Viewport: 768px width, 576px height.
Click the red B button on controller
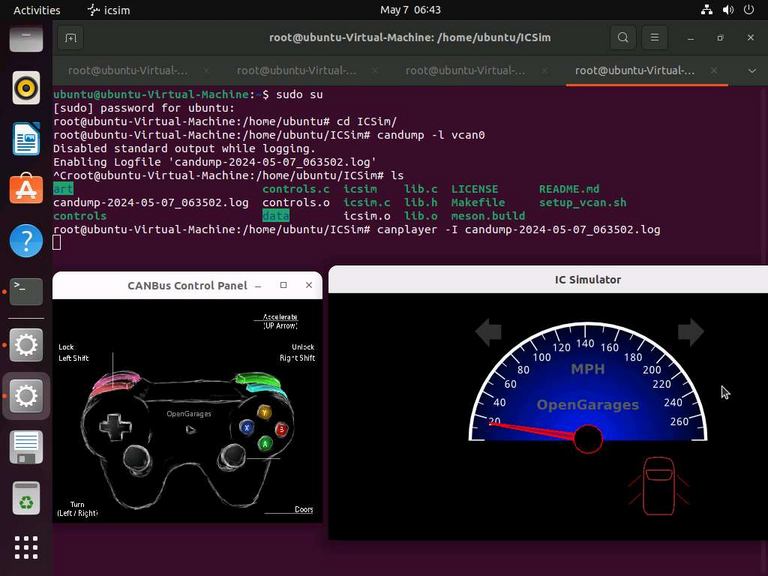(x=282, y=430)
